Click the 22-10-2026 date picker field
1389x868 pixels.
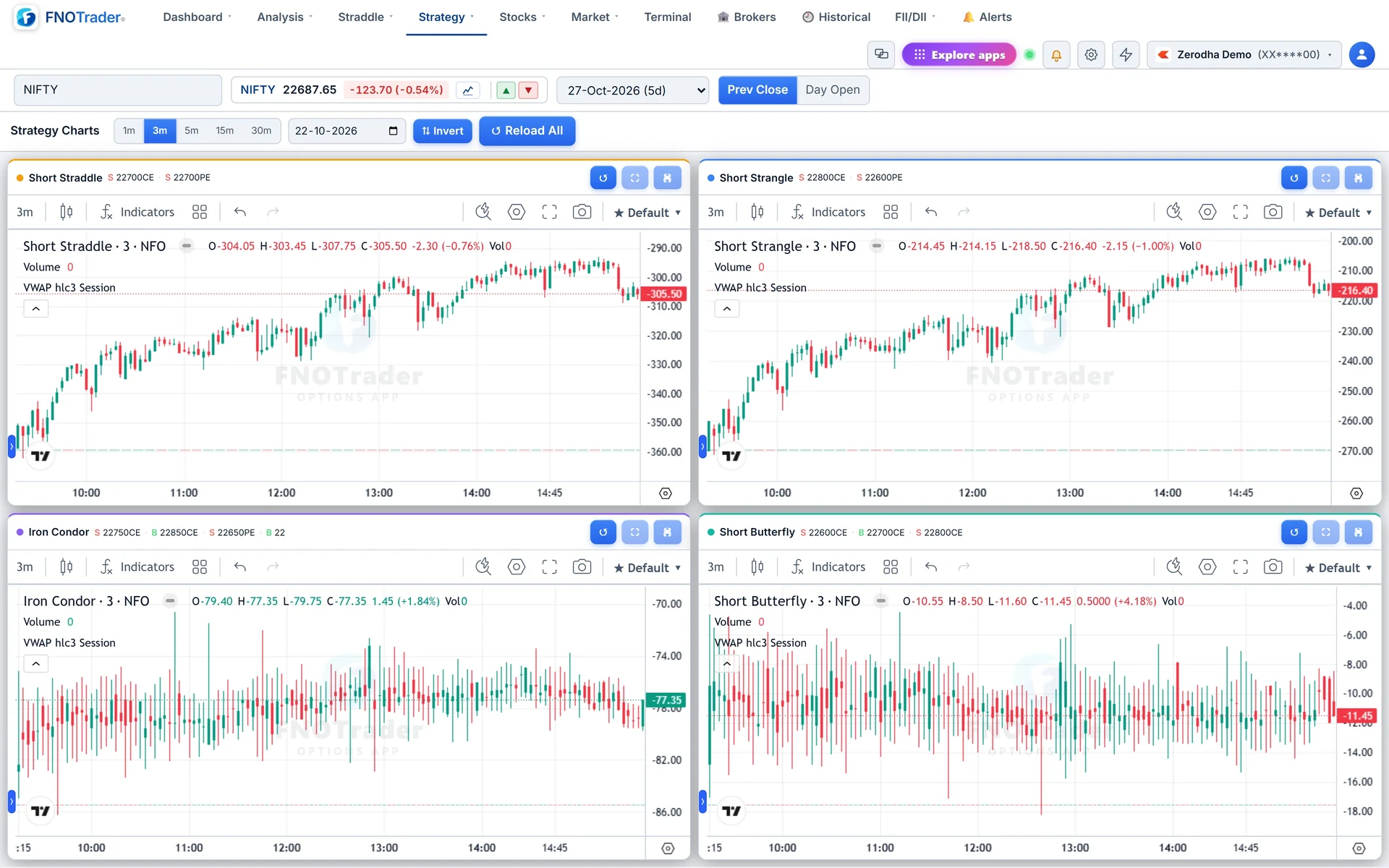(x=347, y=131)
